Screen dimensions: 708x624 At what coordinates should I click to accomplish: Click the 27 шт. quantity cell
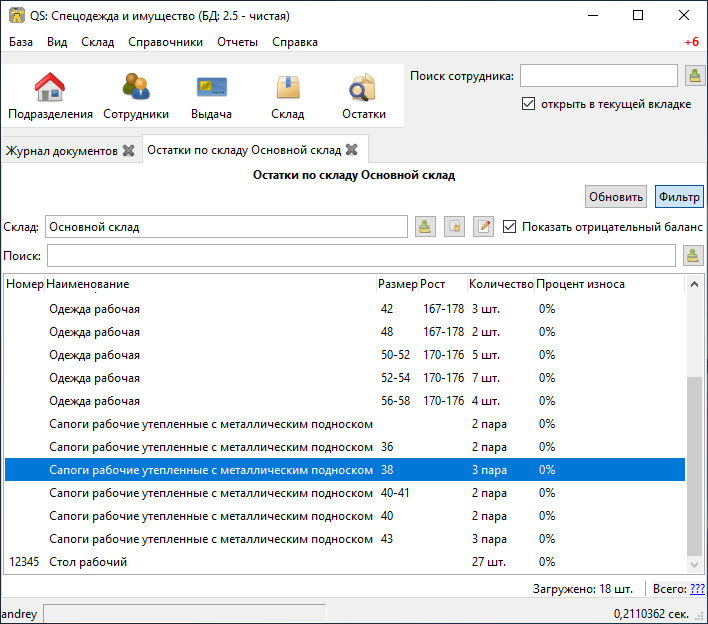489,562
